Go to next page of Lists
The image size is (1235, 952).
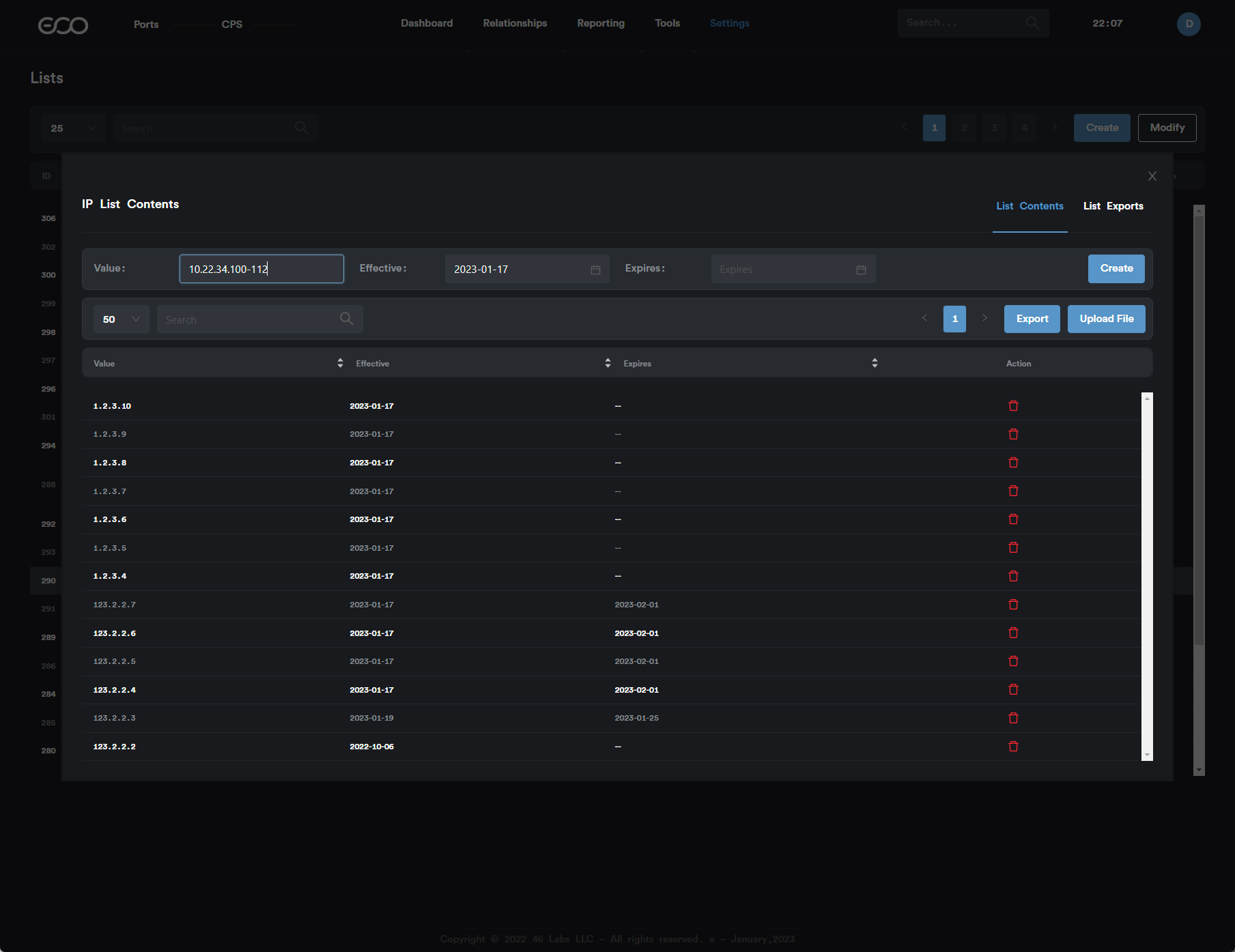pyautogui.click(x=1054, y=128)
